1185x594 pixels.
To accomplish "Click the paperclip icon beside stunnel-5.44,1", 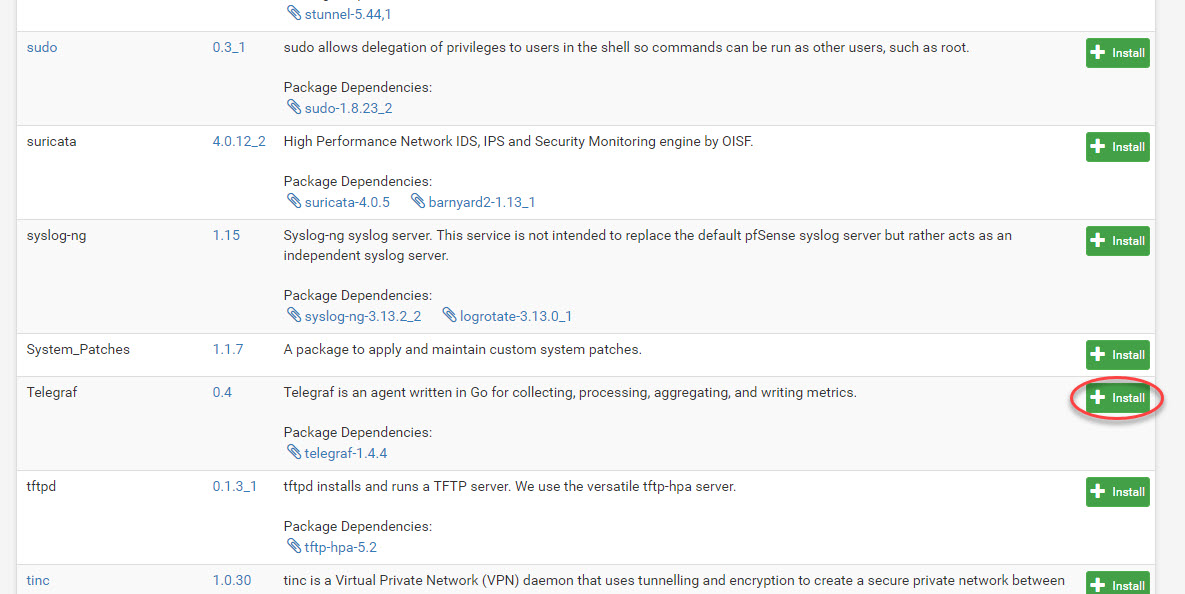I will [x=294, y=13].
